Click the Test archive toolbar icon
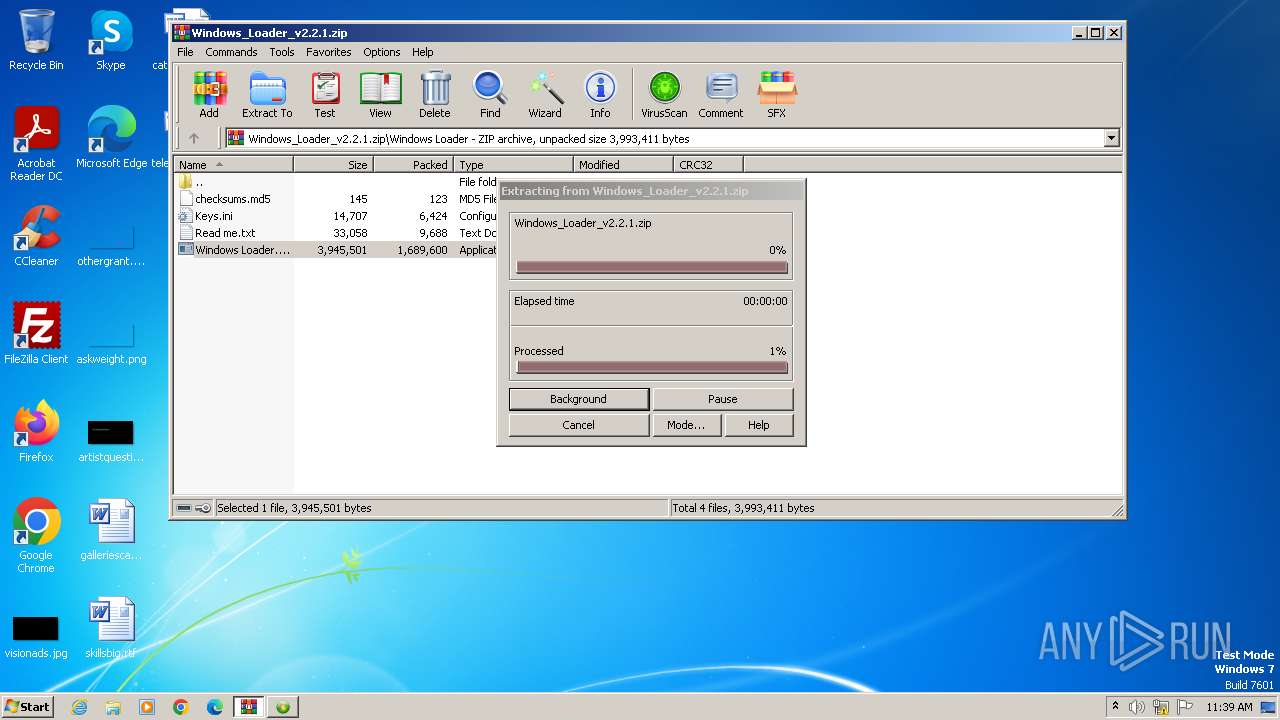This screenshot has height=720, width=1280. 325,95
